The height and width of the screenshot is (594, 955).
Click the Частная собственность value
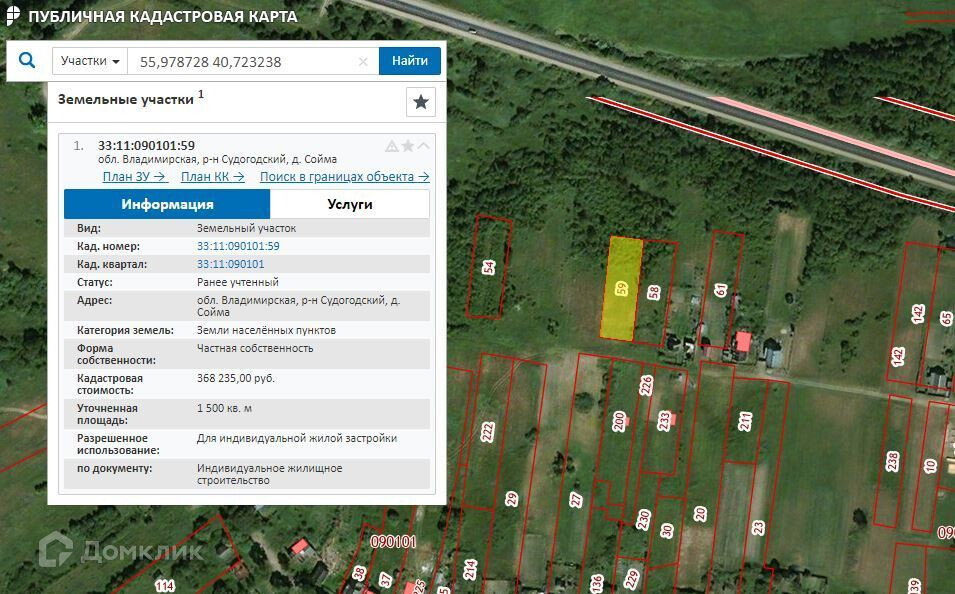pos(255,348)
